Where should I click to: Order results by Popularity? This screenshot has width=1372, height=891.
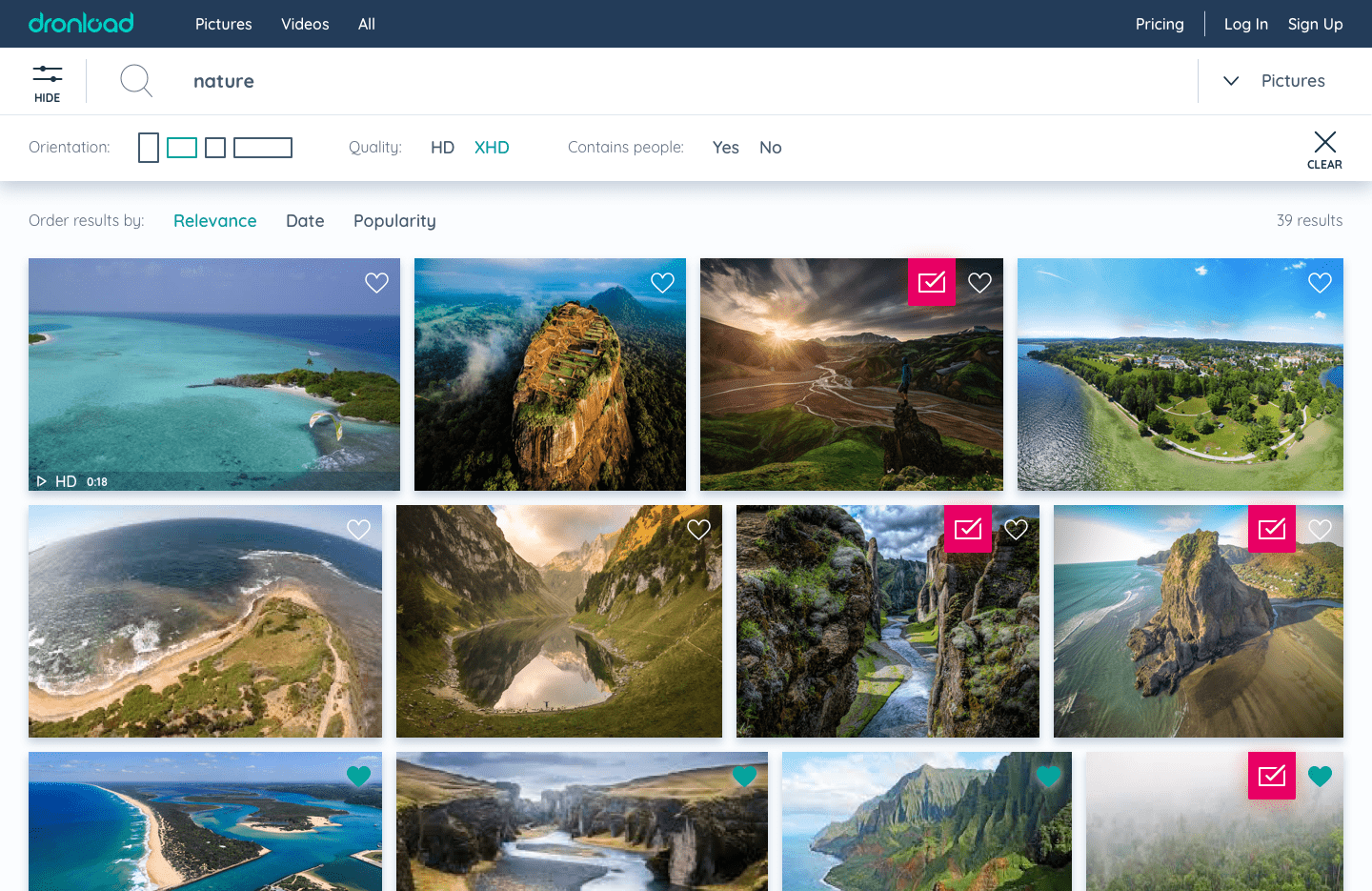click(x=394, y=221)
